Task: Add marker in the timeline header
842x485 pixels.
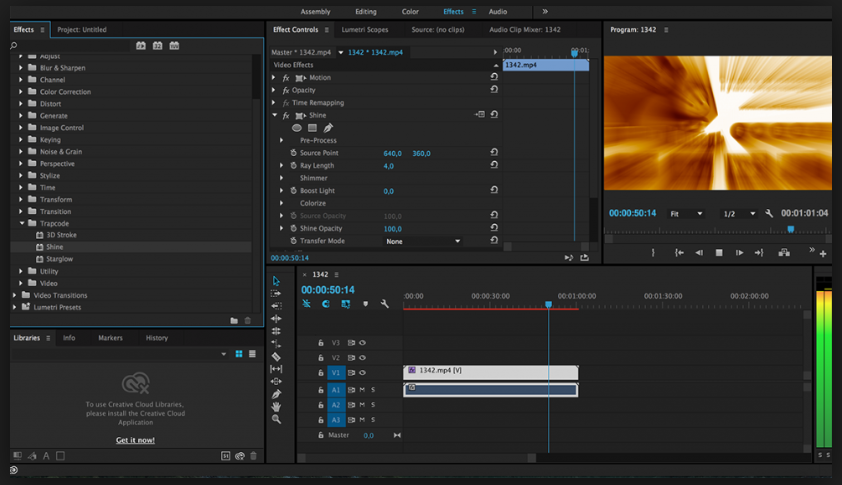Action: pyautogui.click(x=366, y=304)
